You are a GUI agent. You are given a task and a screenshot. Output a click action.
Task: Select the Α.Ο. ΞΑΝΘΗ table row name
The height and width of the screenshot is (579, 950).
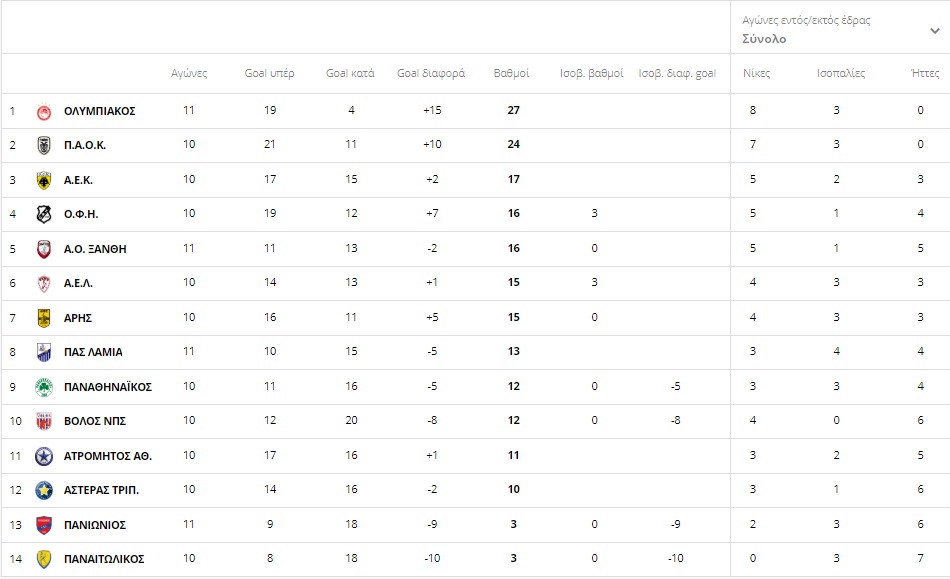coord(95,249)
